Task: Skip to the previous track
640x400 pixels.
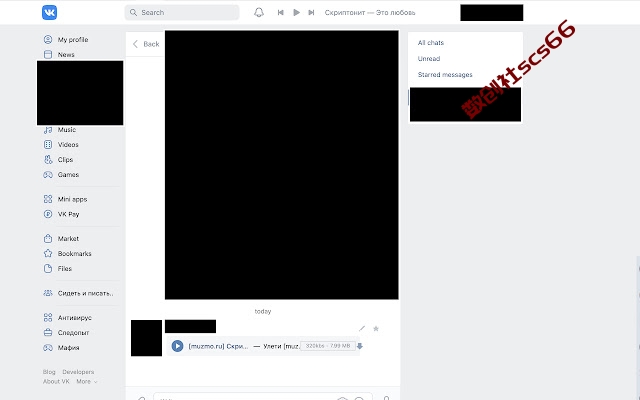Action: tap(280, 13)
